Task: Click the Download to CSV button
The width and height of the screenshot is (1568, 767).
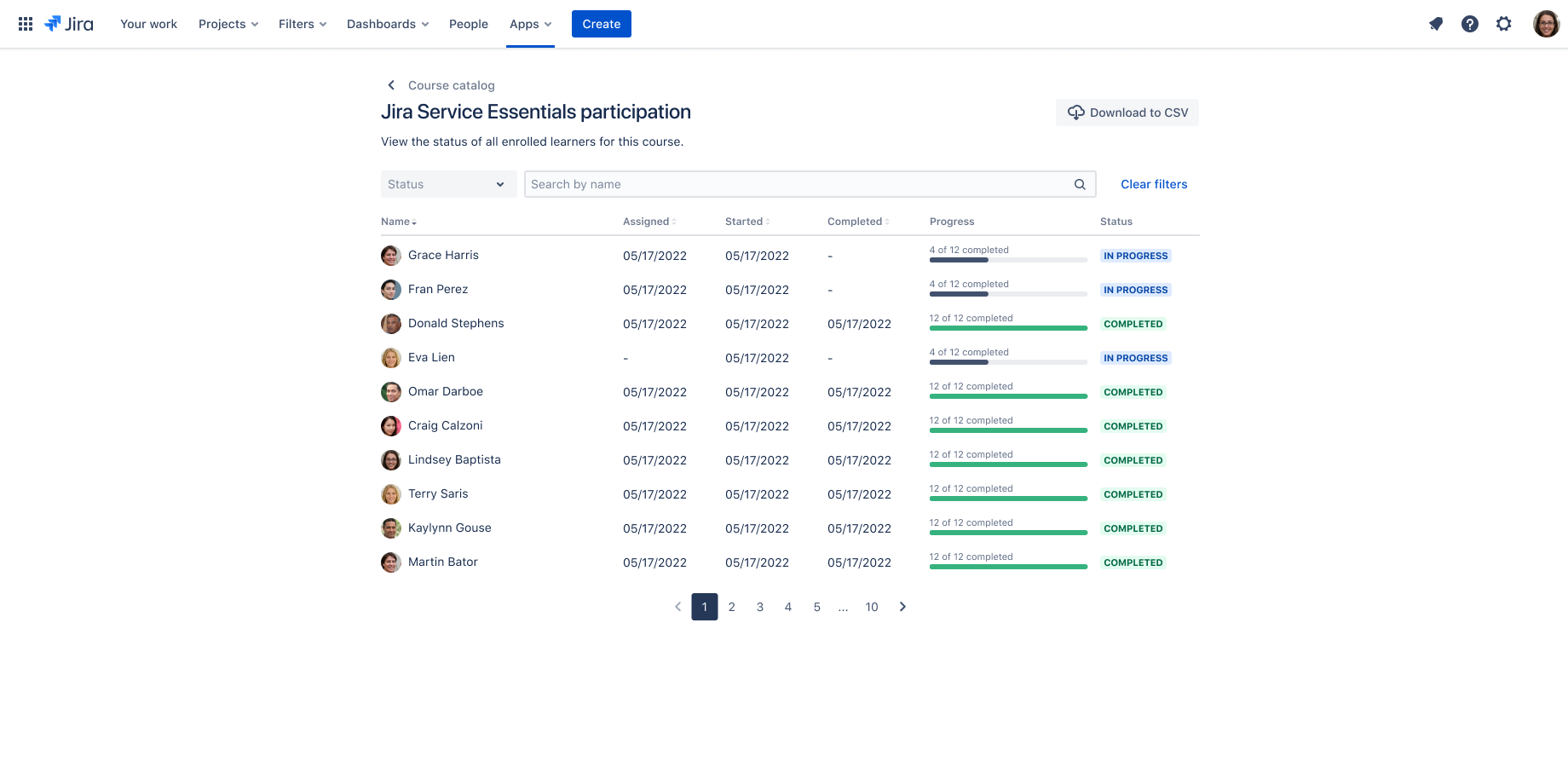Action: pyautogui.click(x=1127, y=112)
